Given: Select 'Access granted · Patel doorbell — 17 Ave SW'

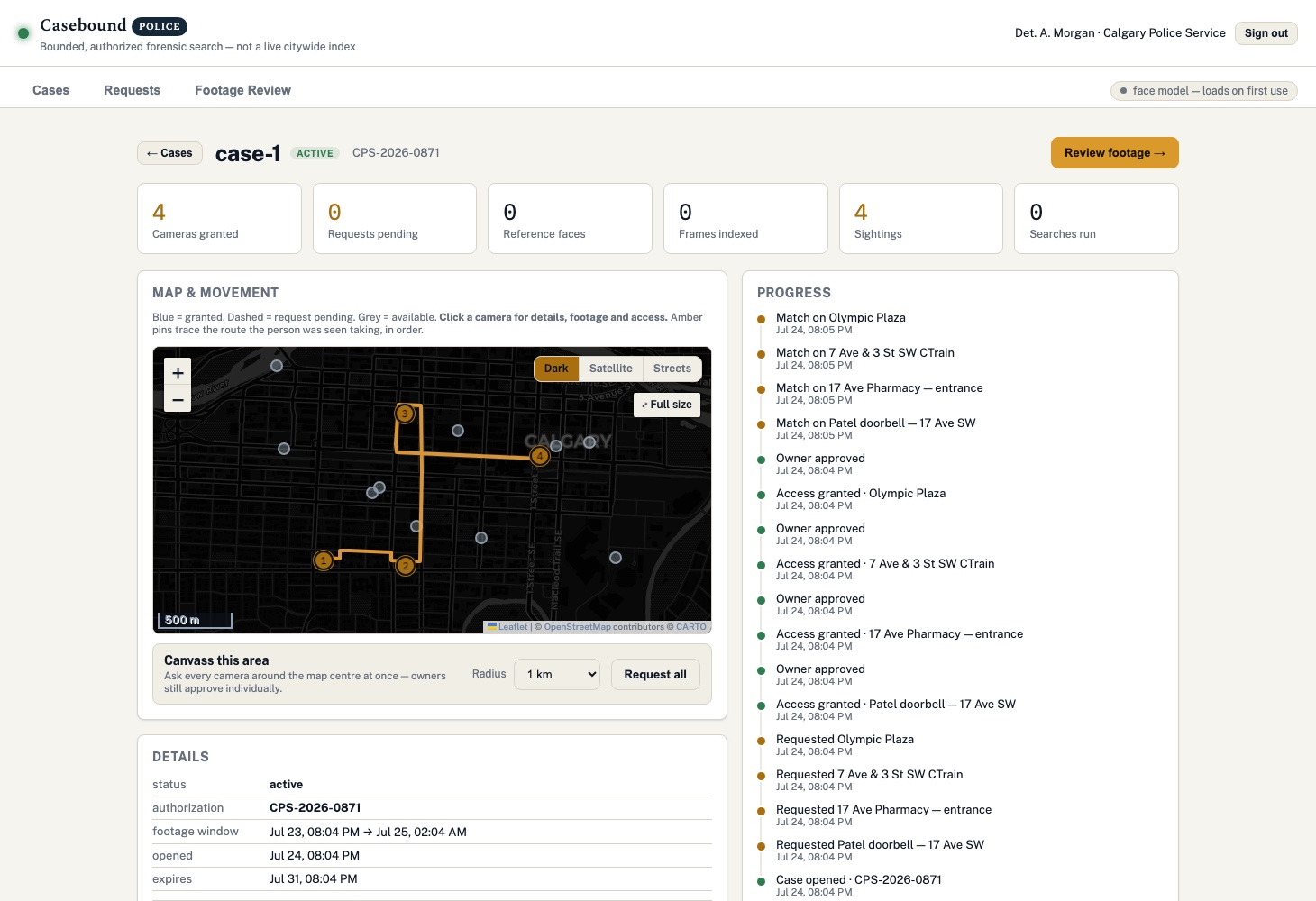Looking at the screenshot, I should coord(896,705).
